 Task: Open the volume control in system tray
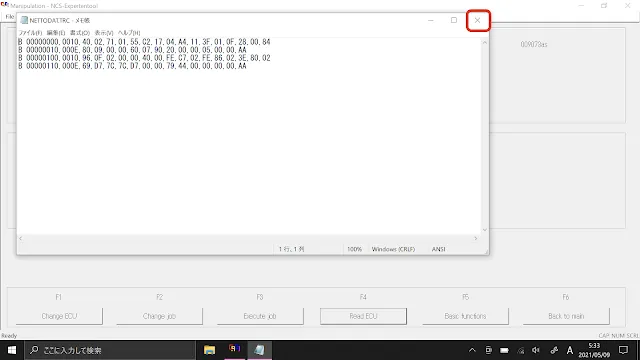(x=536, y=350)
